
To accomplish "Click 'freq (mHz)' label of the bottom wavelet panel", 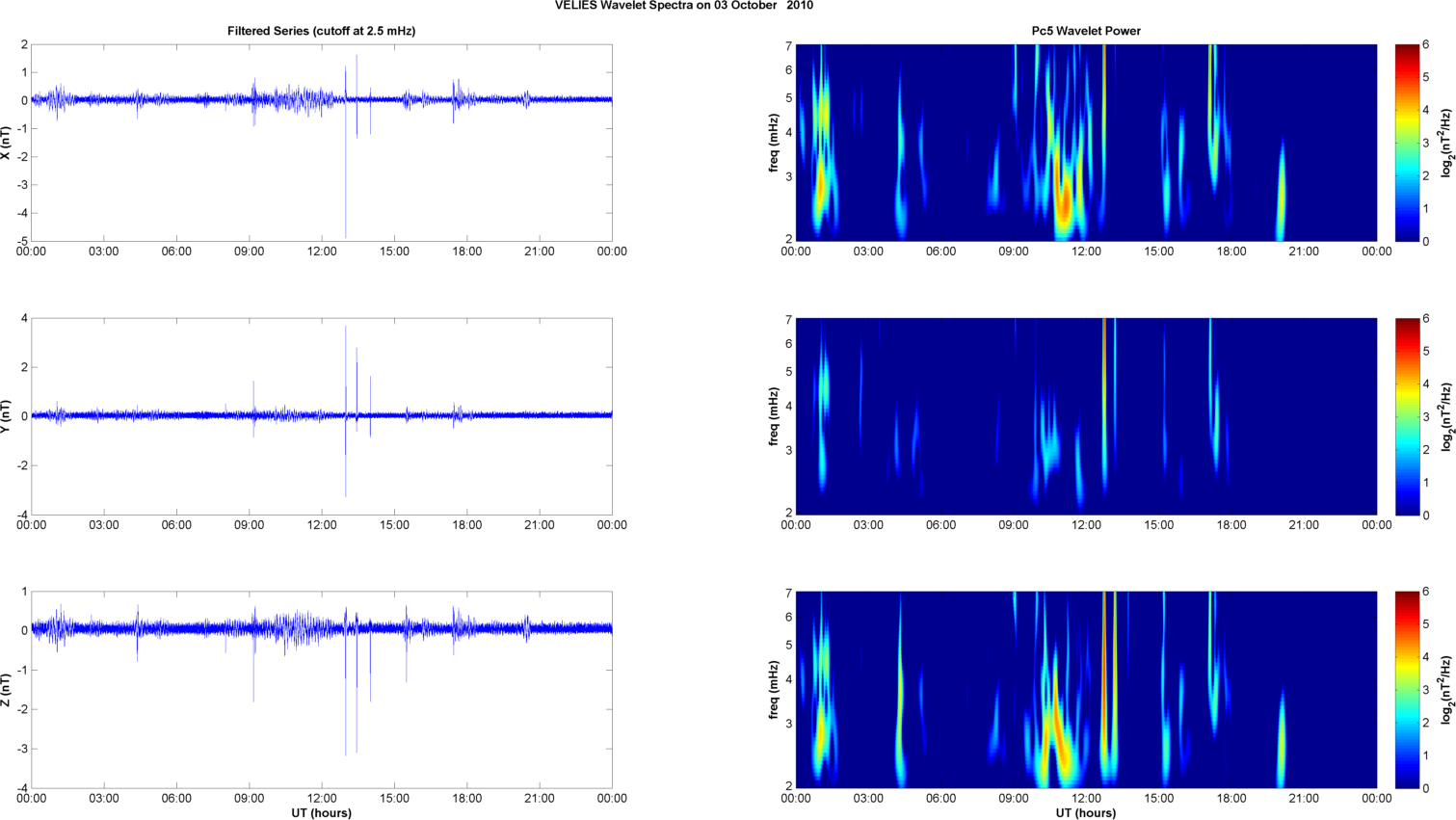I will [x=774, y=690].
